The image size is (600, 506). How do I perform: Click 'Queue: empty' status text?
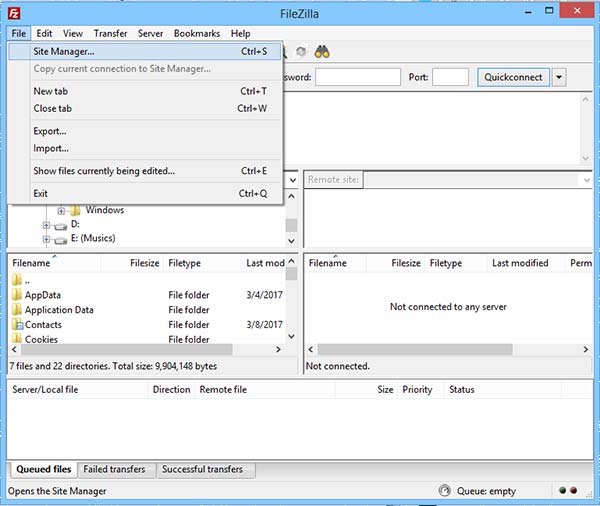[486, 491]
